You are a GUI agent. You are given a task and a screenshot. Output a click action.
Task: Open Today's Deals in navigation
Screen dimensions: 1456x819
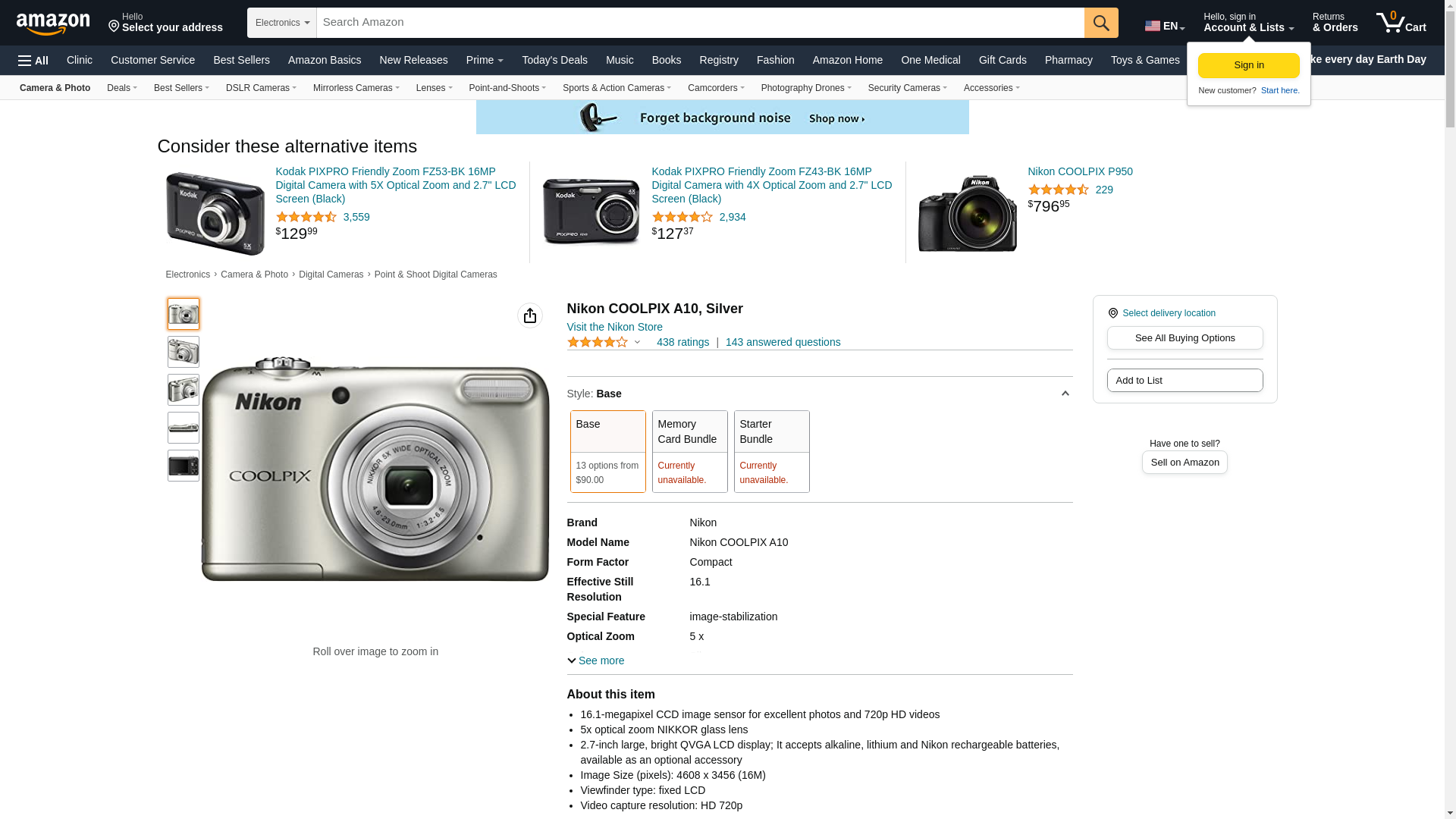554,60
